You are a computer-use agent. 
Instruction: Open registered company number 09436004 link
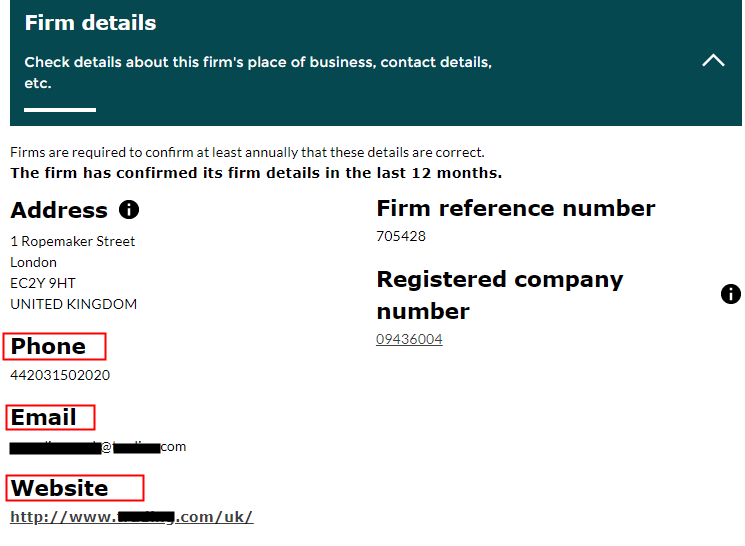coord(409,339)
